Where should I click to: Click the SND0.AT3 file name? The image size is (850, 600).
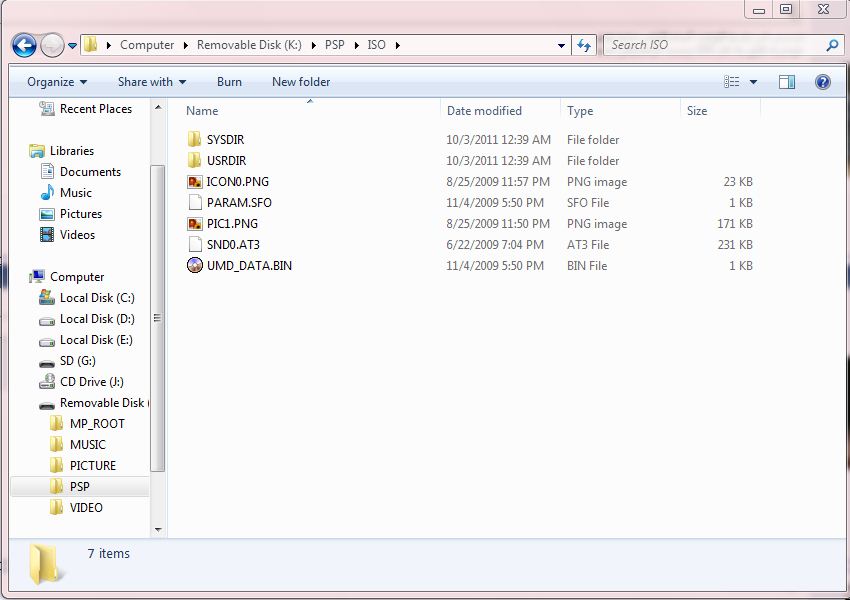click(233, 244)
